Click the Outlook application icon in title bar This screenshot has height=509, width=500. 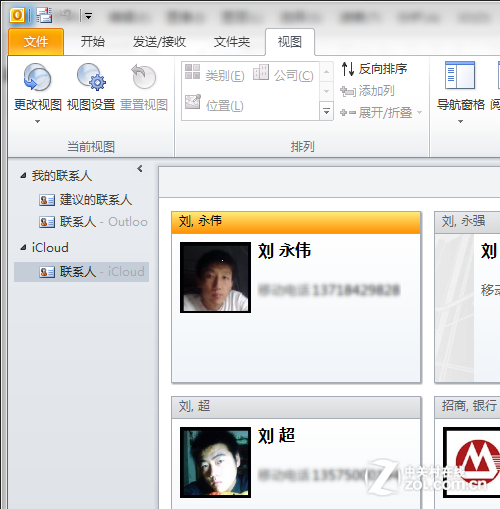click(x=17, y=15)
